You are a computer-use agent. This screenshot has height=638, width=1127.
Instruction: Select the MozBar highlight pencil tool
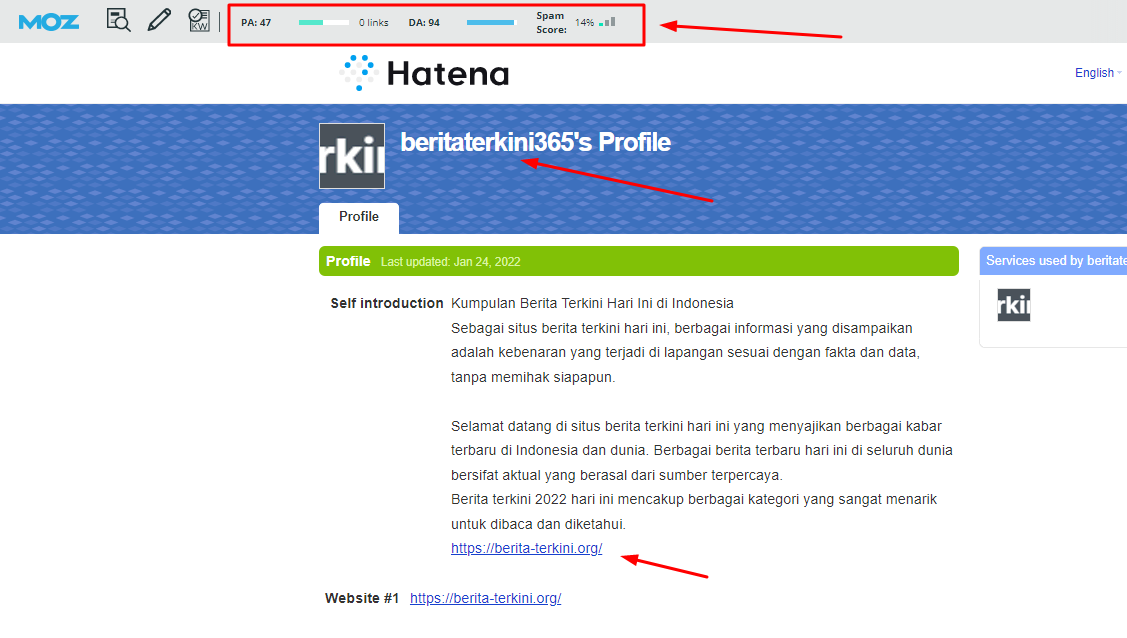159,21
